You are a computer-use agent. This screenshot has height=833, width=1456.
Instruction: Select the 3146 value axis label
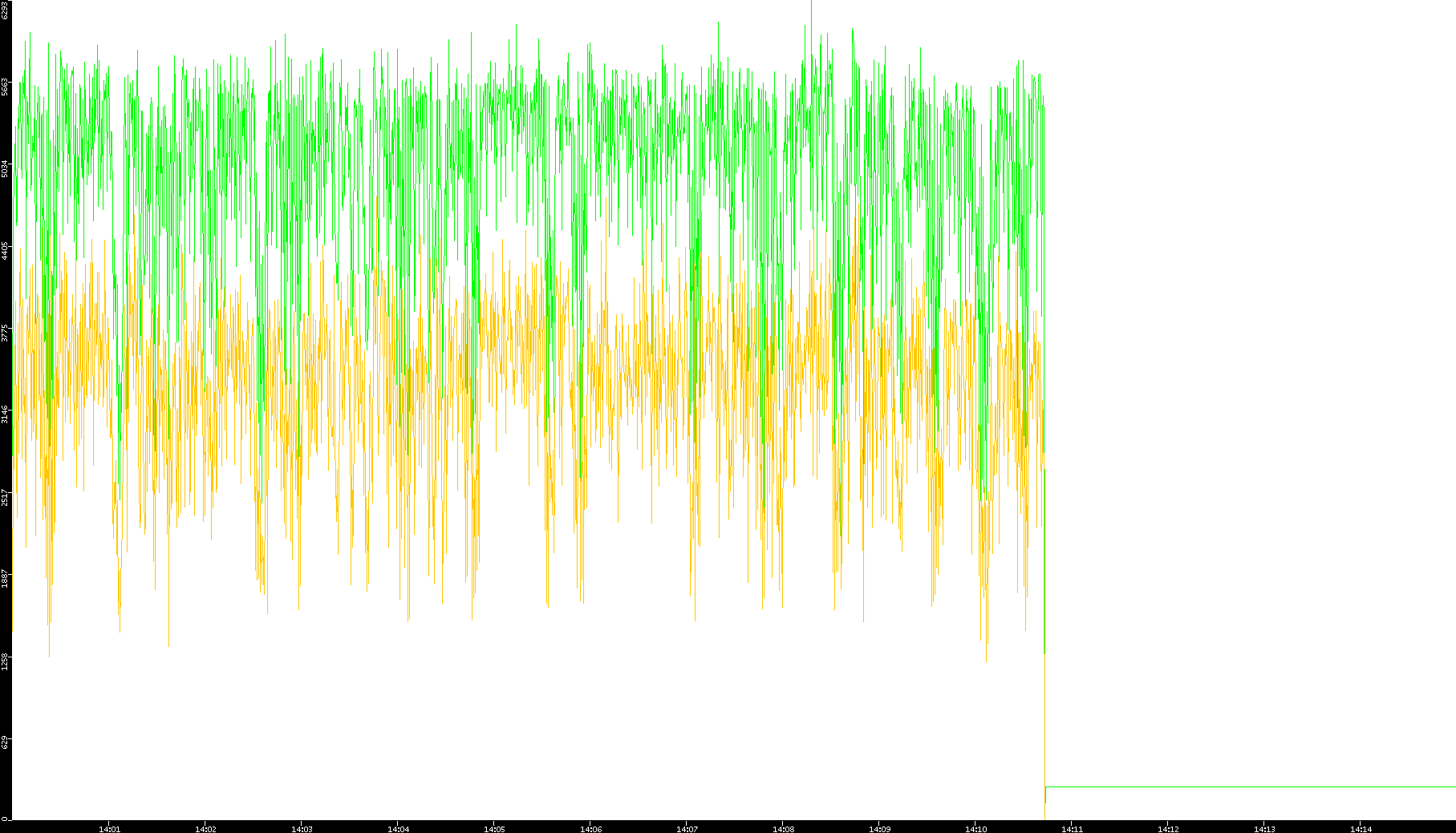(5, 414)
